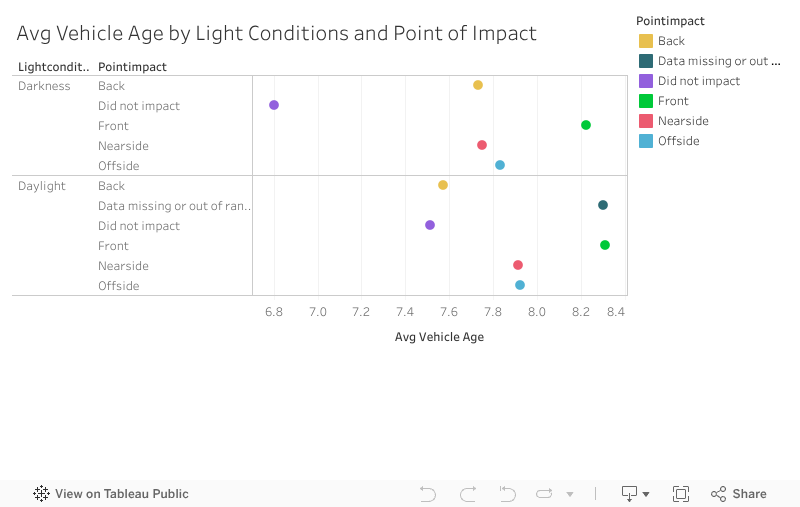Click the Pointimpact column header
800x507 pixels.
pos(132,67)
